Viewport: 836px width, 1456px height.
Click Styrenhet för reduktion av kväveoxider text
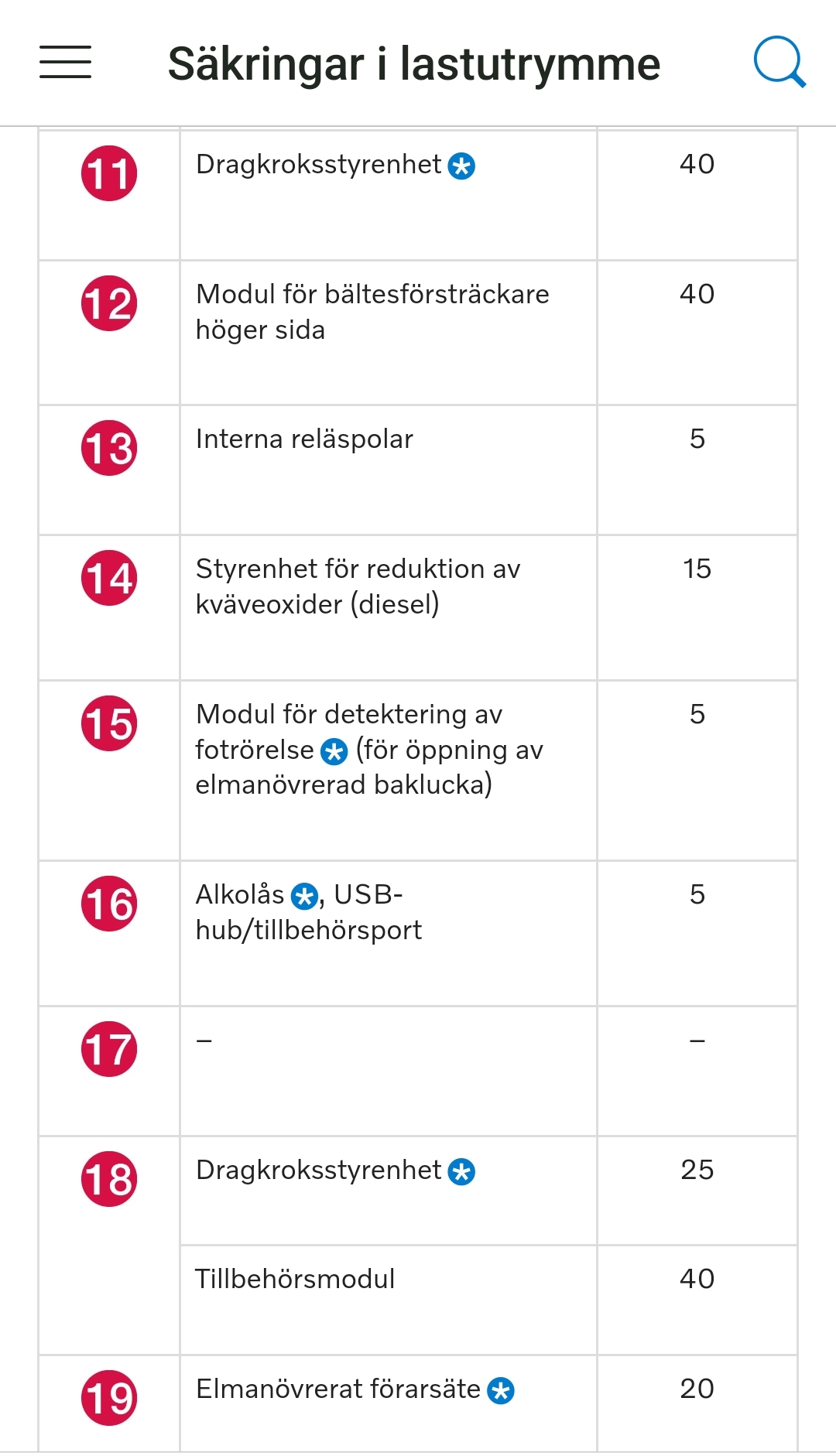point(358,586)
